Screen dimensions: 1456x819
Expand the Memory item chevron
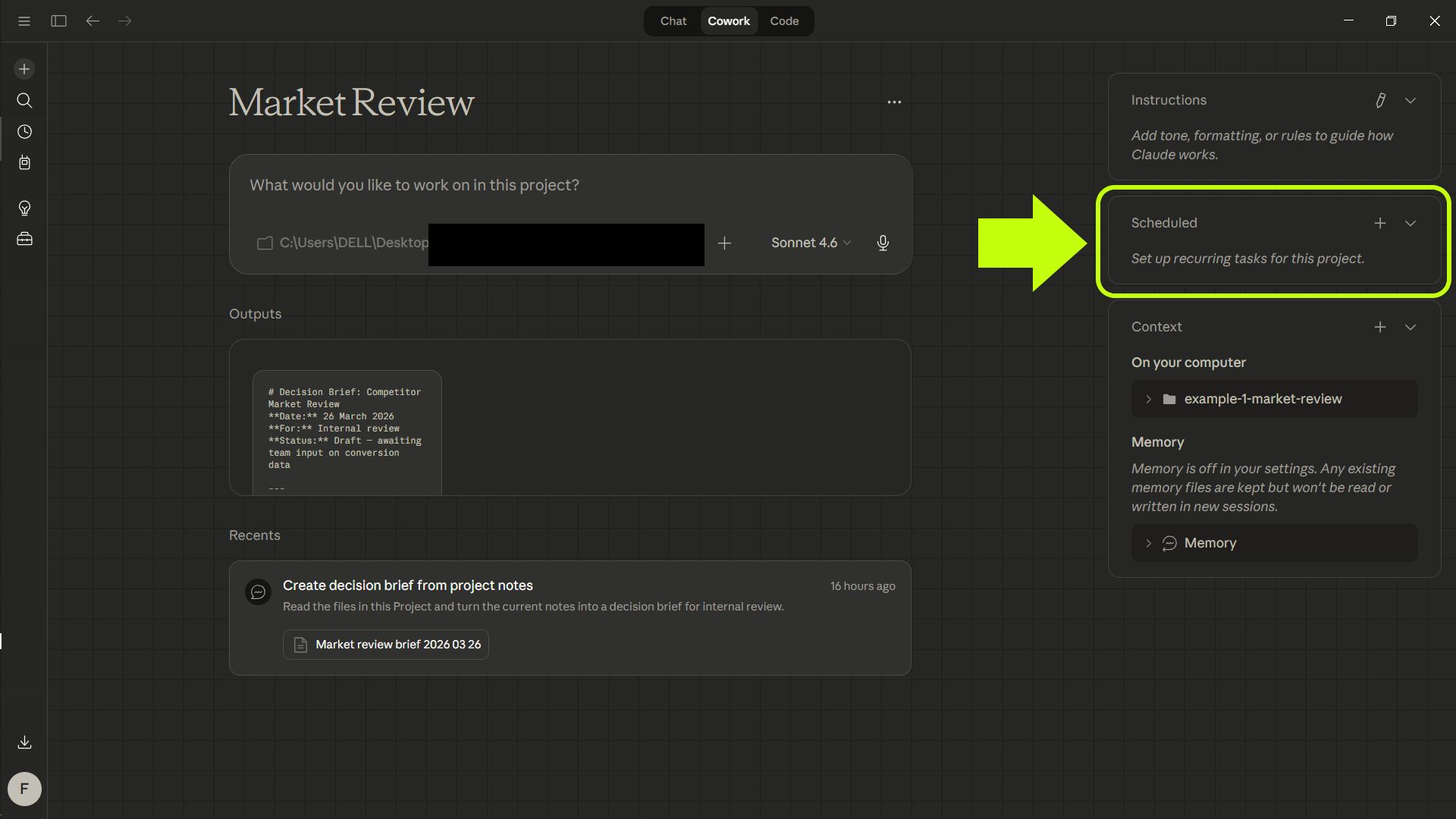(x=1148, y=543)
